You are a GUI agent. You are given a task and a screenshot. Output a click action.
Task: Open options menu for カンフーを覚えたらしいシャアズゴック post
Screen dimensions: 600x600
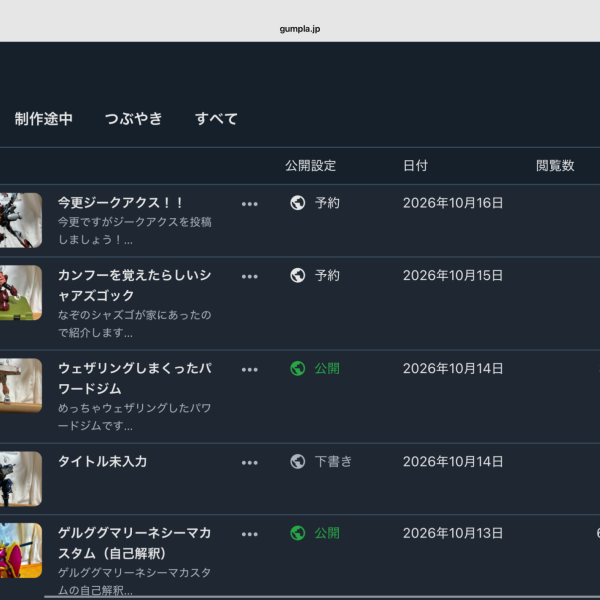coord(249,277)
